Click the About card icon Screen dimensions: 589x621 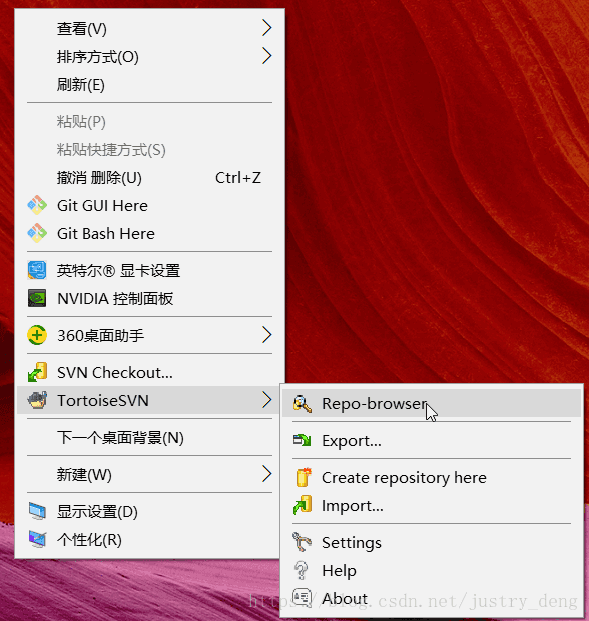point(302,597)
